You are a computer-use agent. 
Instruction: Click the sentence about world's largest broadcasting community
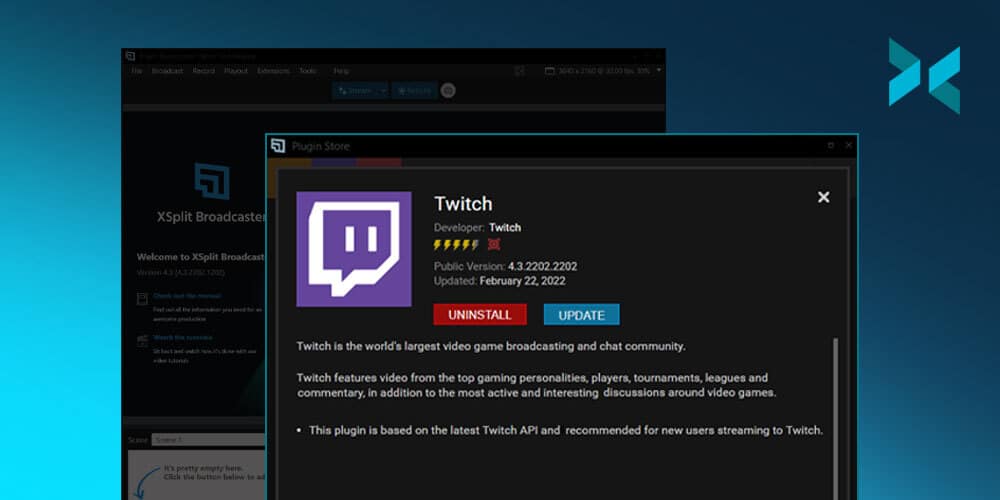pyautogui.click(x=491, y=346)
